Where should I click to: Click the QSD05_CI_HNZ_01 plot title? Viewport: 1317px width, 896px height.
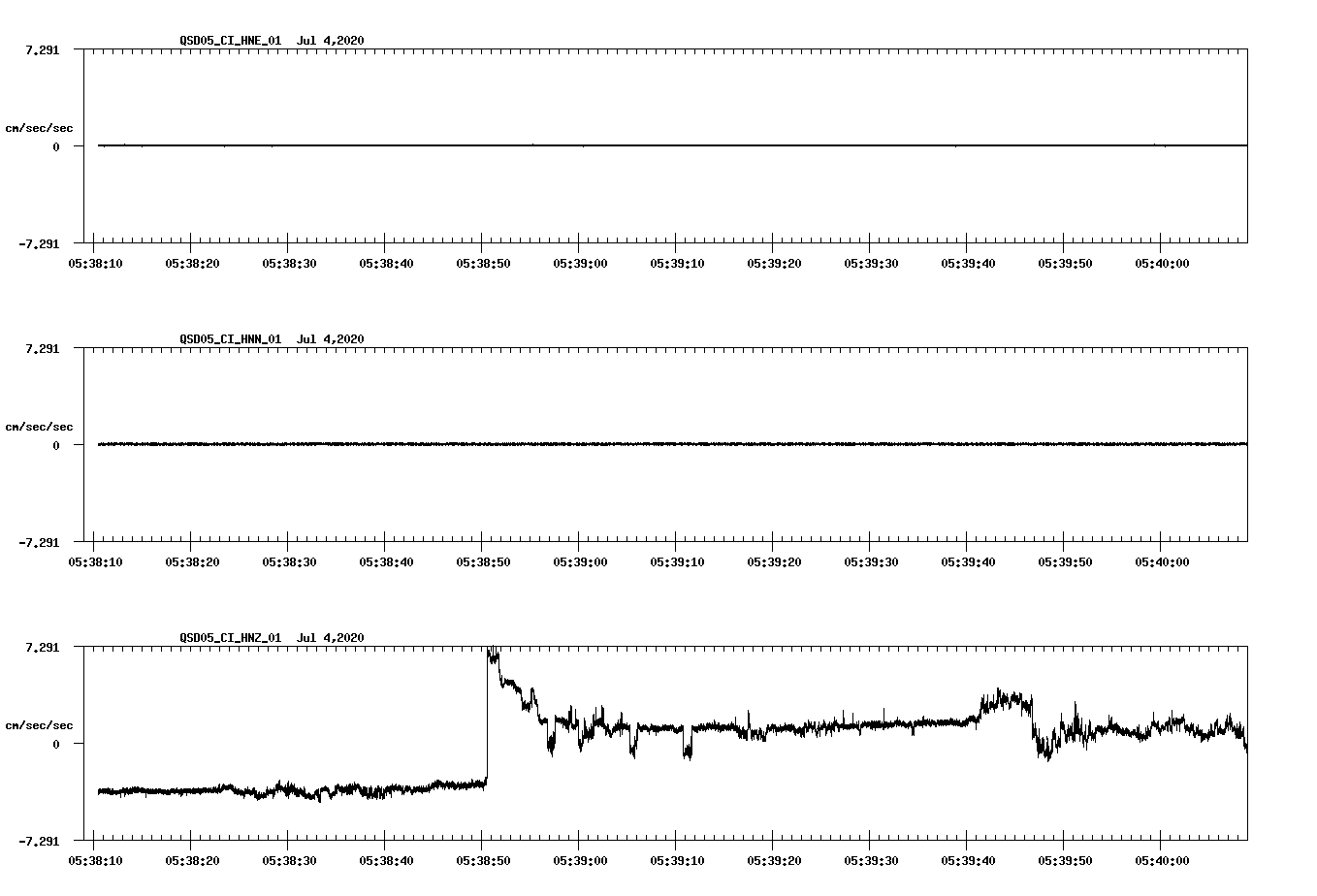click(273, 638)
